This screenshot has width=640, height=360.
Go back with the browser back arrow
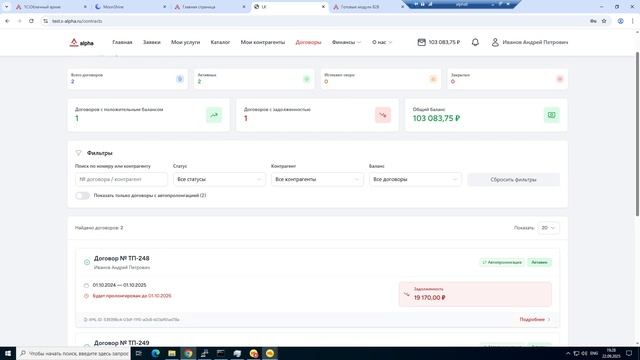(x=7, y=21)
